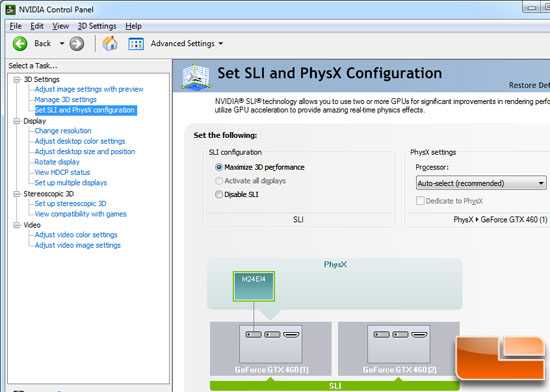Screen dimensions: 550x392
Task: Select Set SLI and PhysX configuration
Action: pos(86,110)
